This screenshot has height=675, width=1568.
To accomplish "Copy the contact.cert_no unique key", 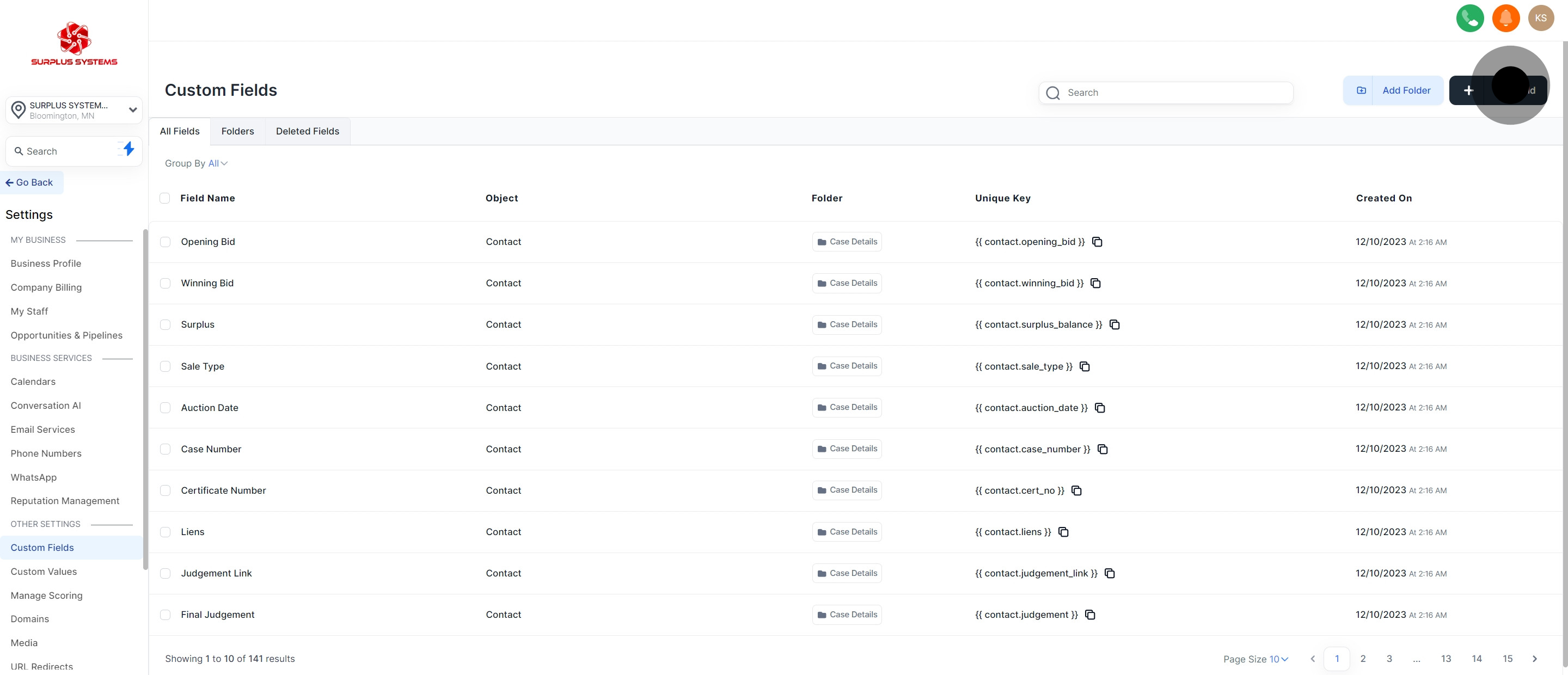I will [1076, 490].
